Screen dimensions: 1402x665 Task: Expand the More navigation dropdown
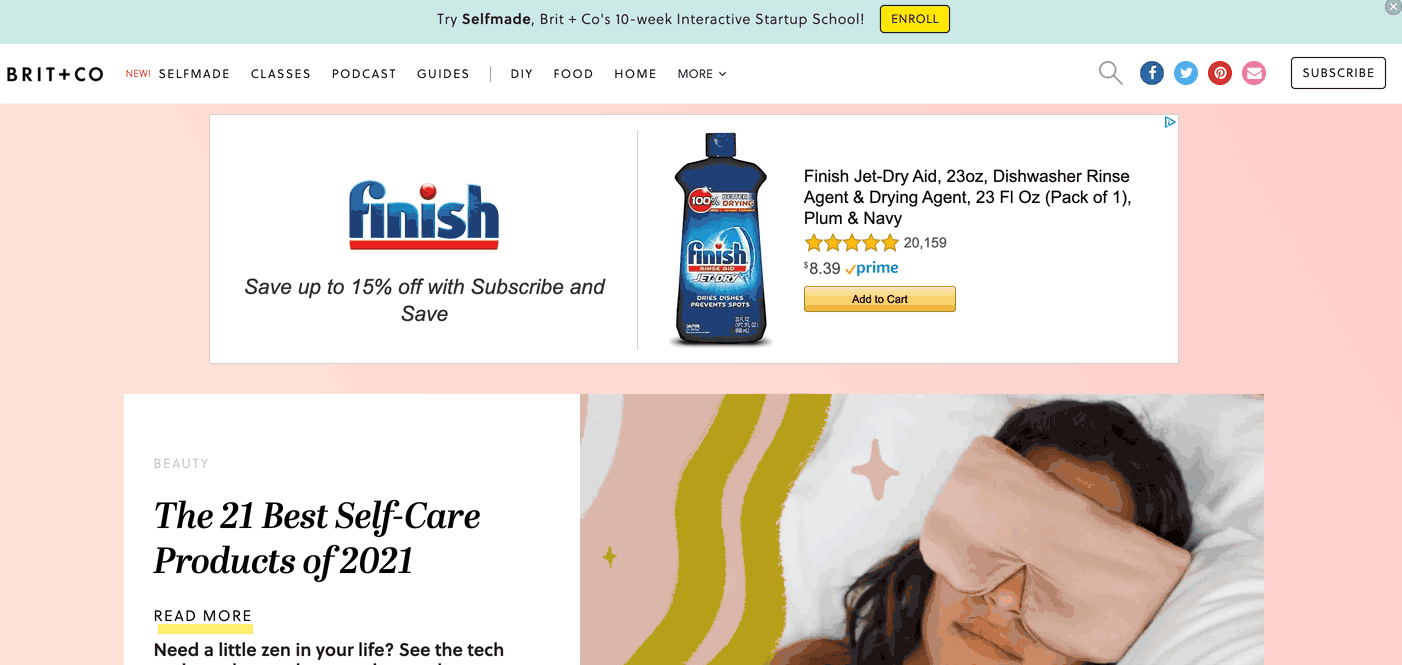pyautogui.click(x=702, y=74)
